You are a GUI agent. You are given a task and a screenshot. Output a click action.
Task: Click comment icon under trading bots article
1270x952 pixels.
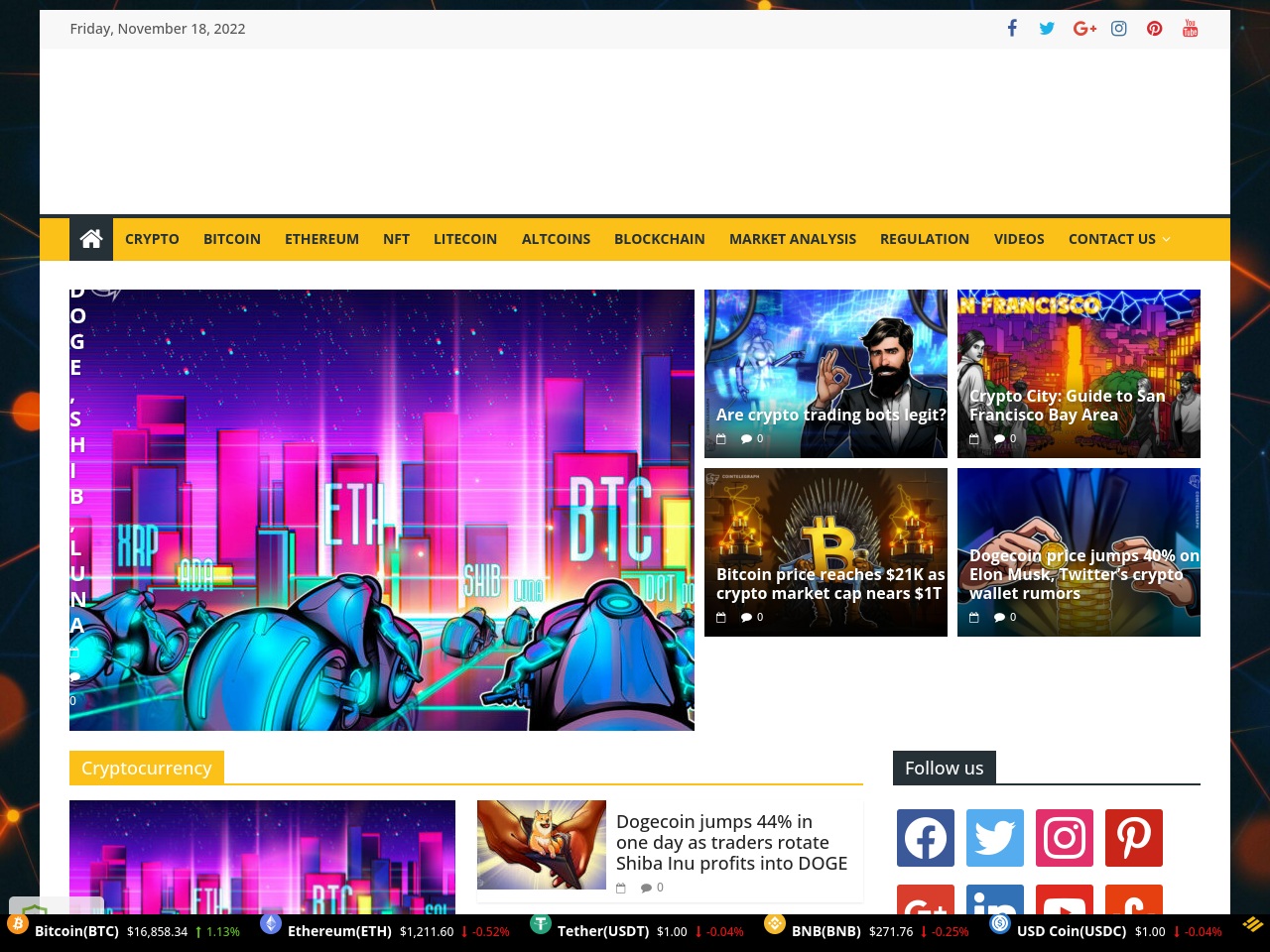(x=746, y=438)
